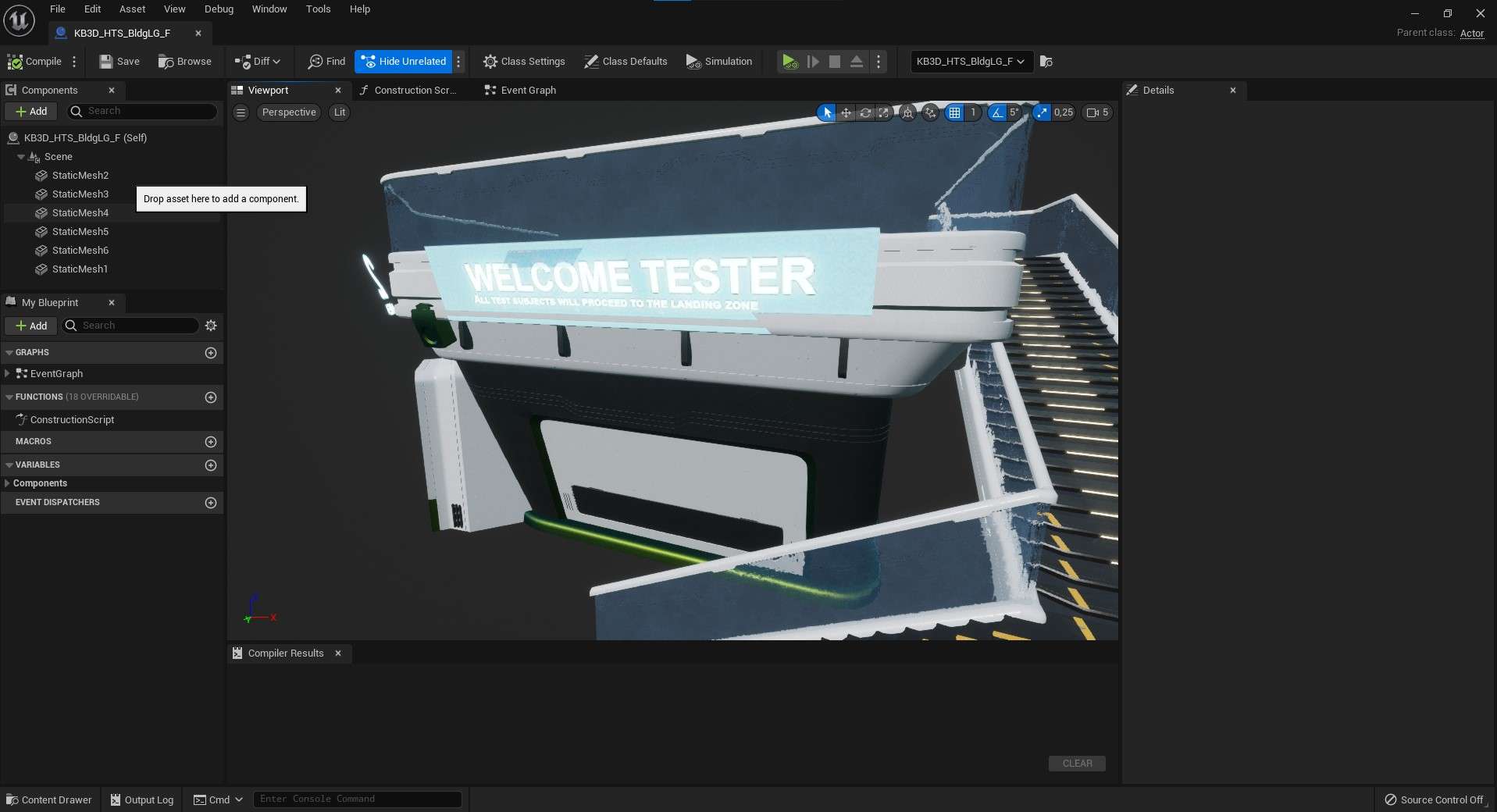Open the Debug menu
Viewport: 1497px width, 812px height.
click(x=219, y=9)
